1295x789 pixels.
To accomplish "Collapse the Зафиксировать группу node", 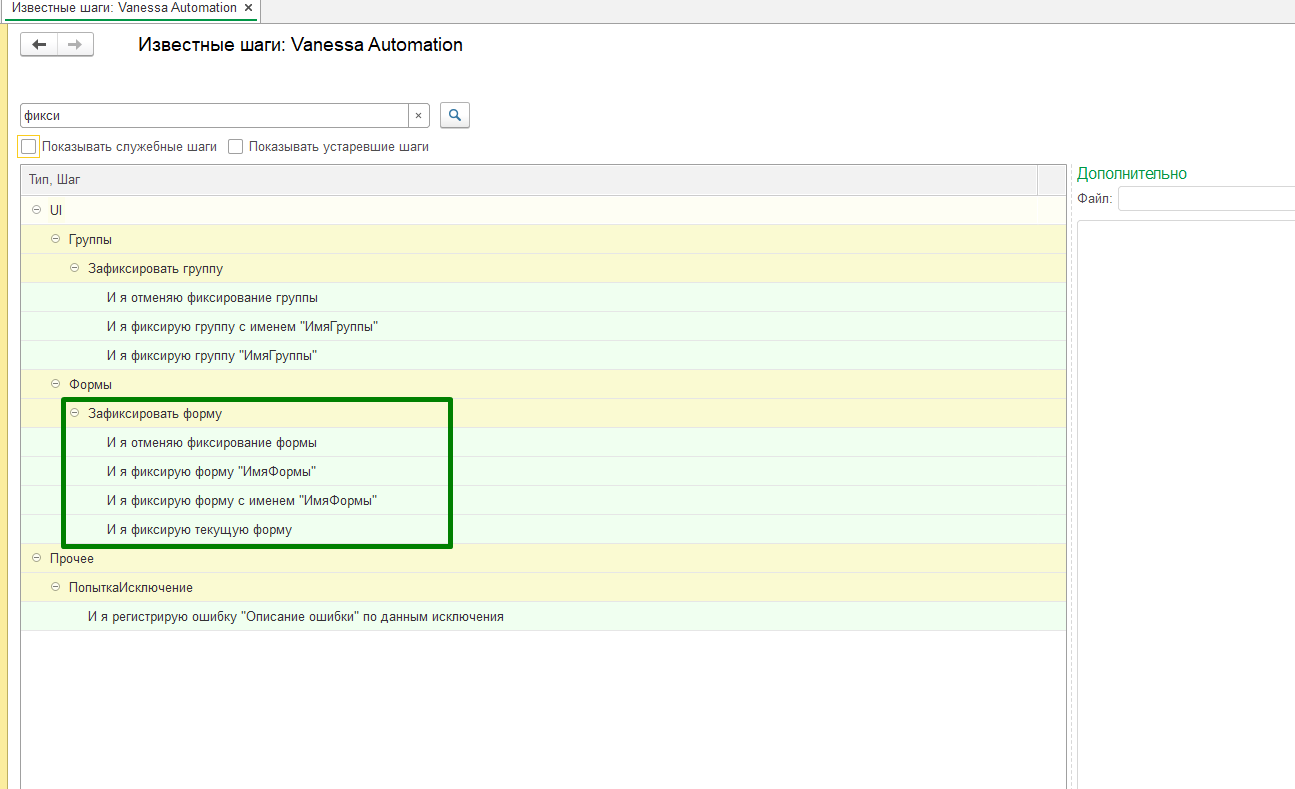I will 75,268.
